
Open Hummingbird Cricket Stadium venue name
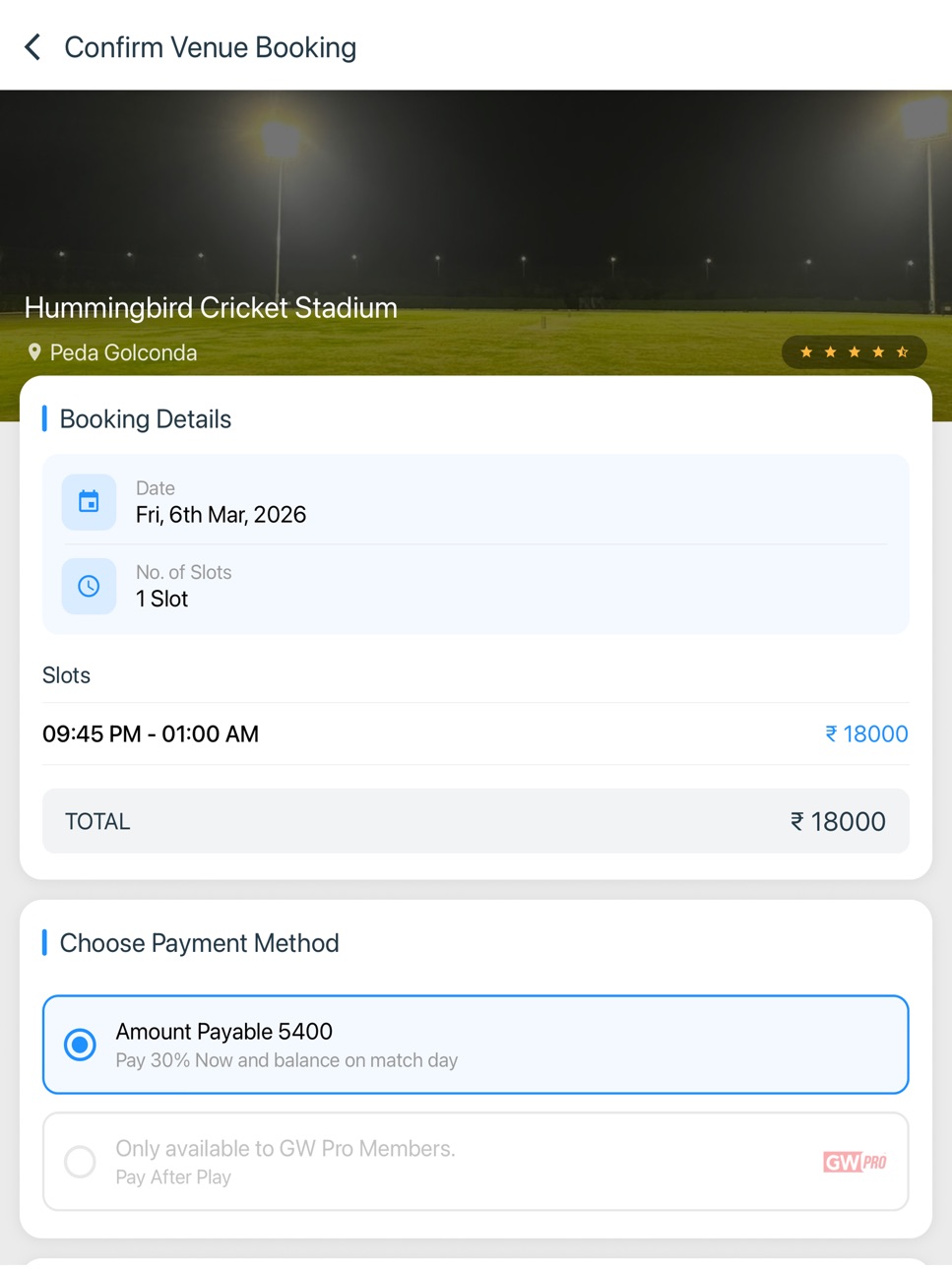(211, 308)
